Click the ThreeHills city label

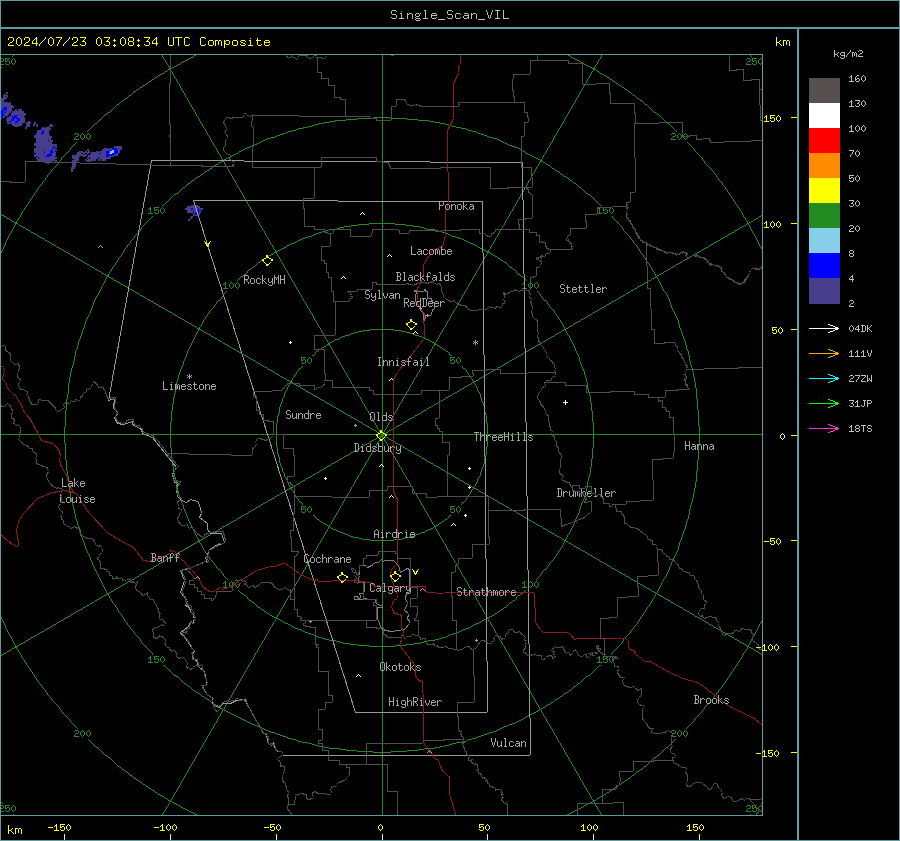click(x=503, y=437)
